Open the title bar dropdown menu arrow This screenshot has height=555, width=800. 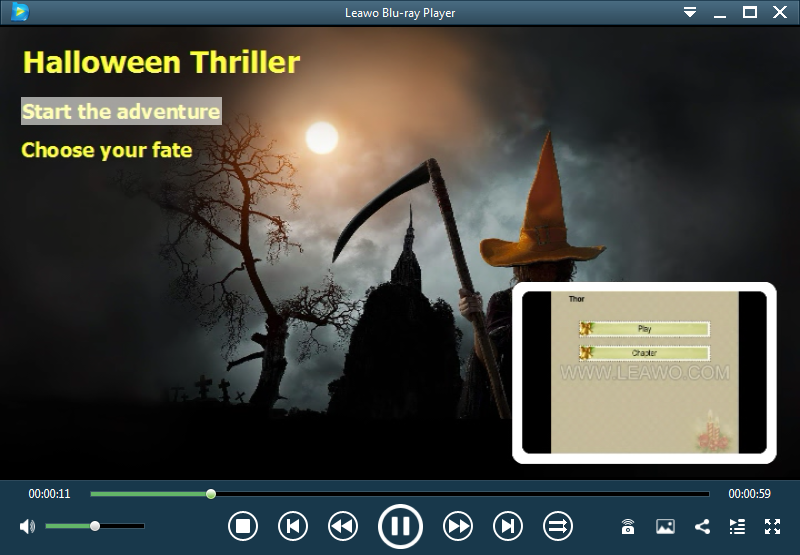[690, 12]
